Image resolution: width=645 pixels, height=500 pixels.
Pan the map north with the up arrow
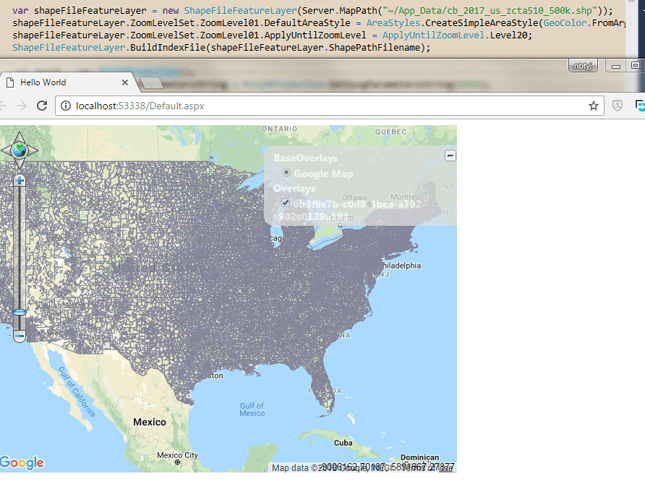(x=19, y=138)
